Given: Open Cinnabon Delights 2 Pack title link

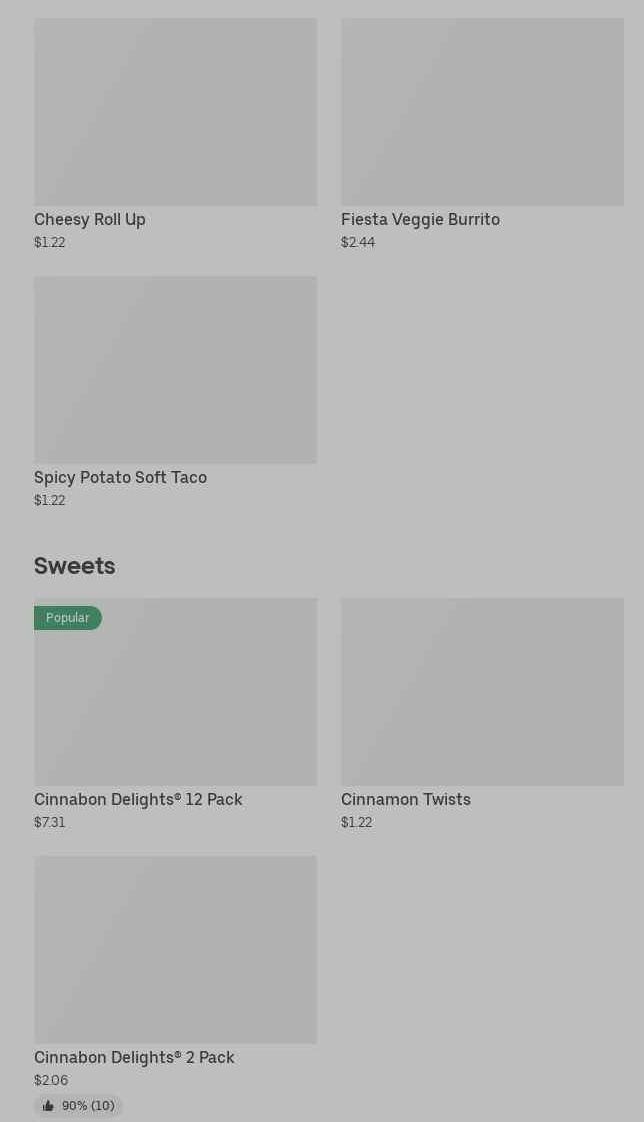Looking at the screenshot, I should pyautogui.click(x=134, y=1057).
